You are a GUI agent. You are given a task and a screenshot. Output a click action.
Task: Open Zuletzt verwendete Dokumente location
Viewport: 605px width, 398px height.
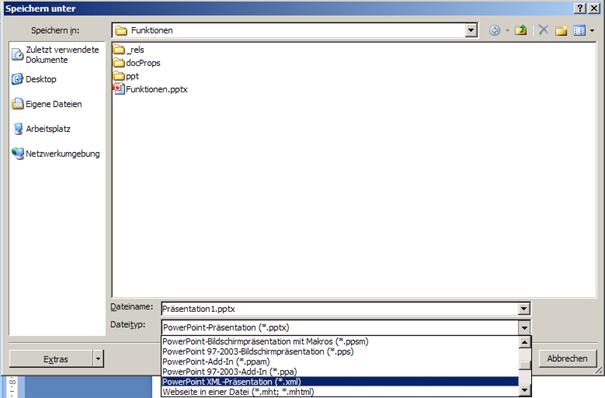point(56,55)
